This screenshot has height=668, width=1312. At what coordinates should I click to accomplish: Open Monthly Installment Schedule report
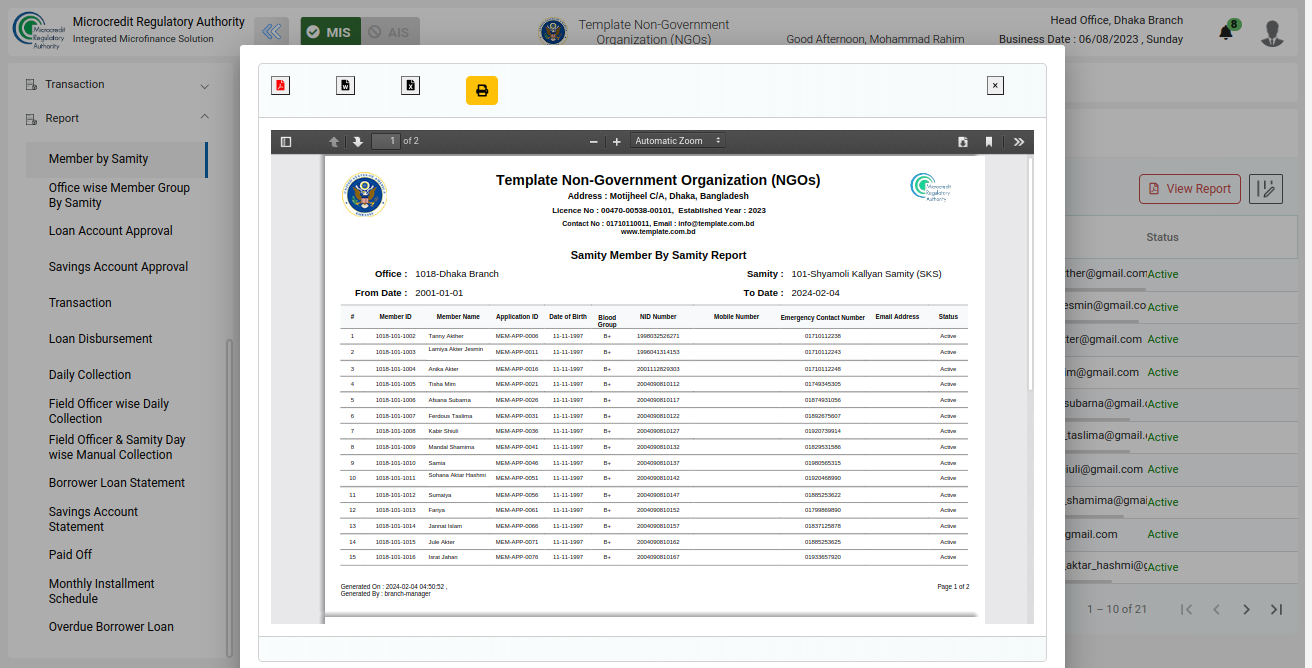tap(102, 591)
